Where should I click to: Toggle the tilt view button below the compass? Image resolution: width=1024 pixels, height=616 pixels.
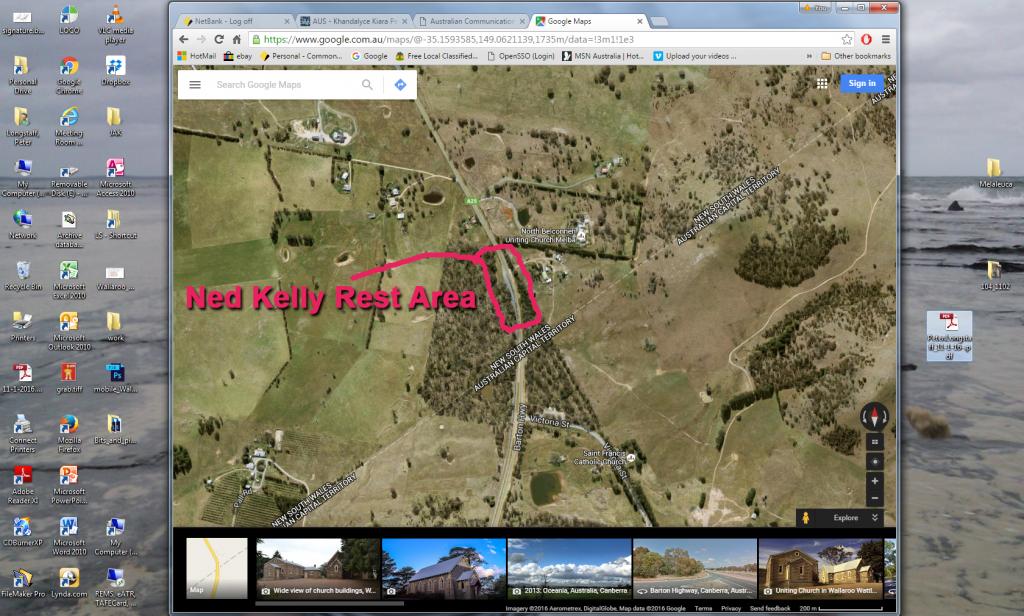click(x=875, y=441)
